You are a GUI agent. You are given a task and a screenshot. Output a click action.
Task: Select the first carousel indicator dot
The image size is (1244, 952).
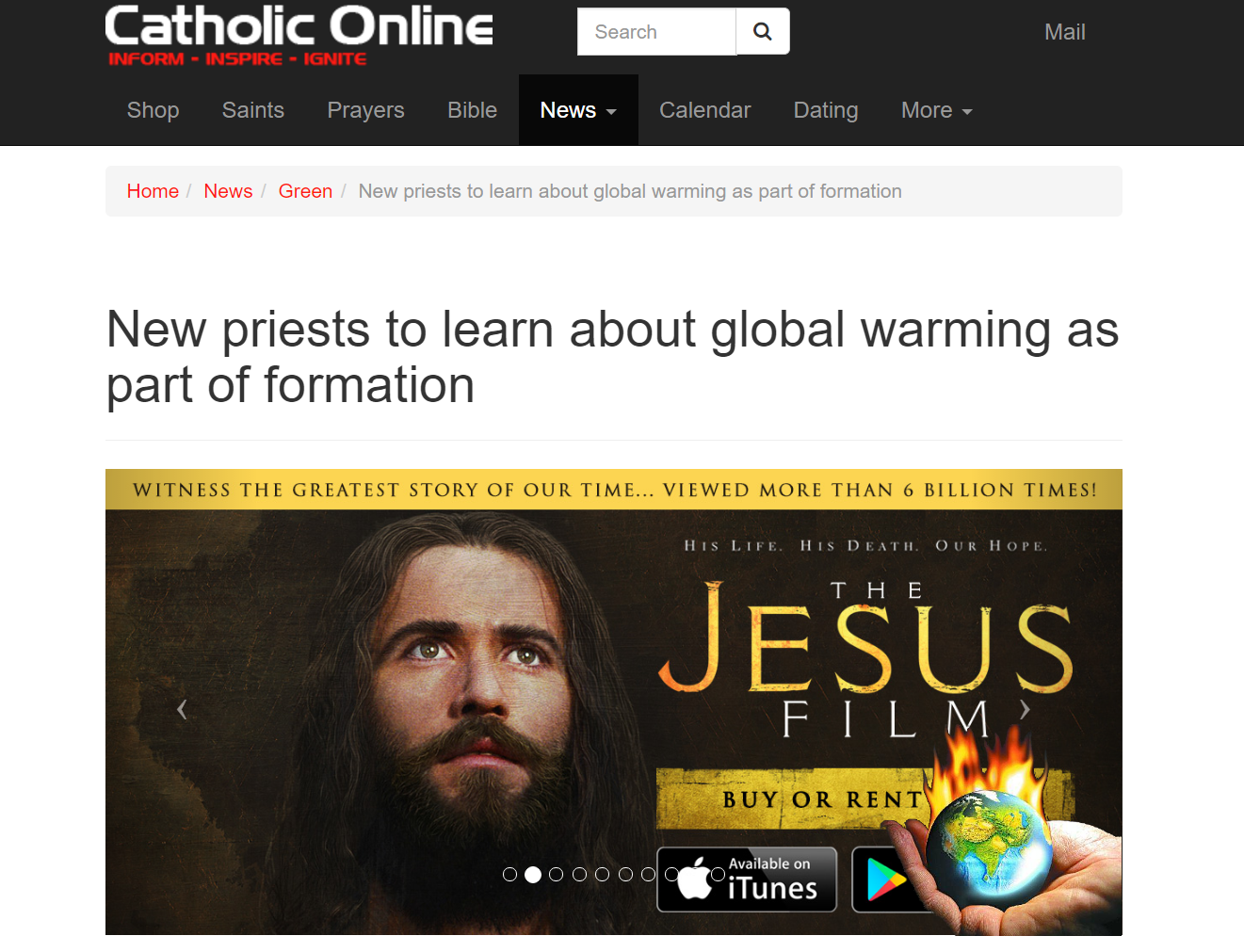tap(509, 875)
